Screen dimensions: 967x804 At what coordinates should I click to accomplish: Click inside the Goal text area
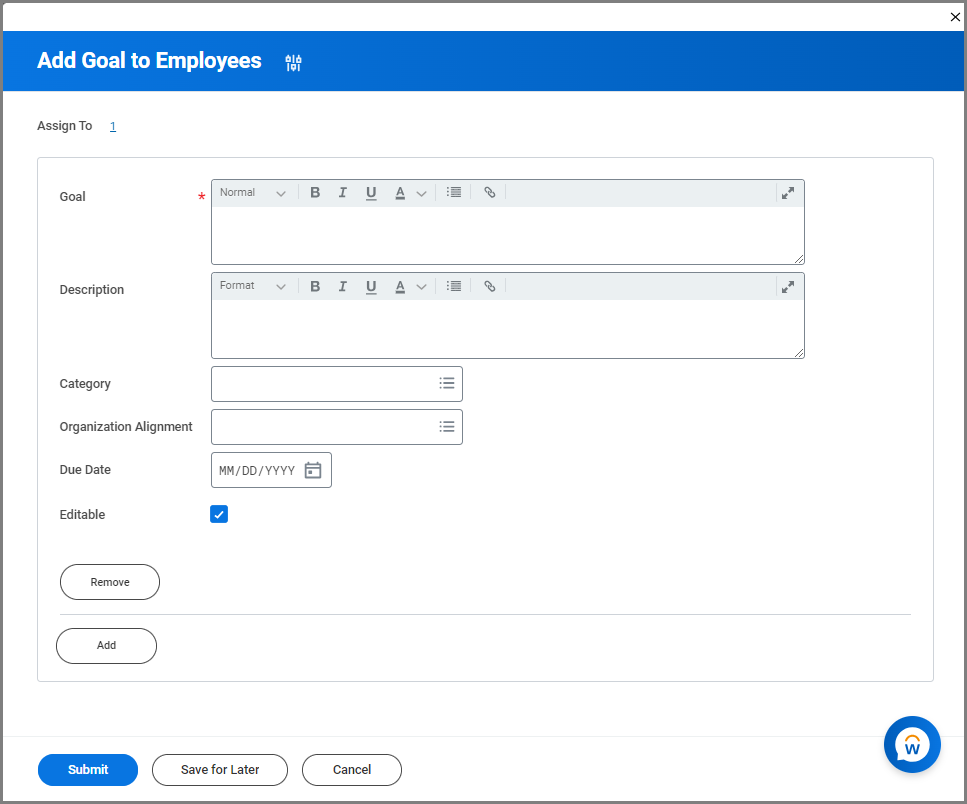tap(507, 235)
